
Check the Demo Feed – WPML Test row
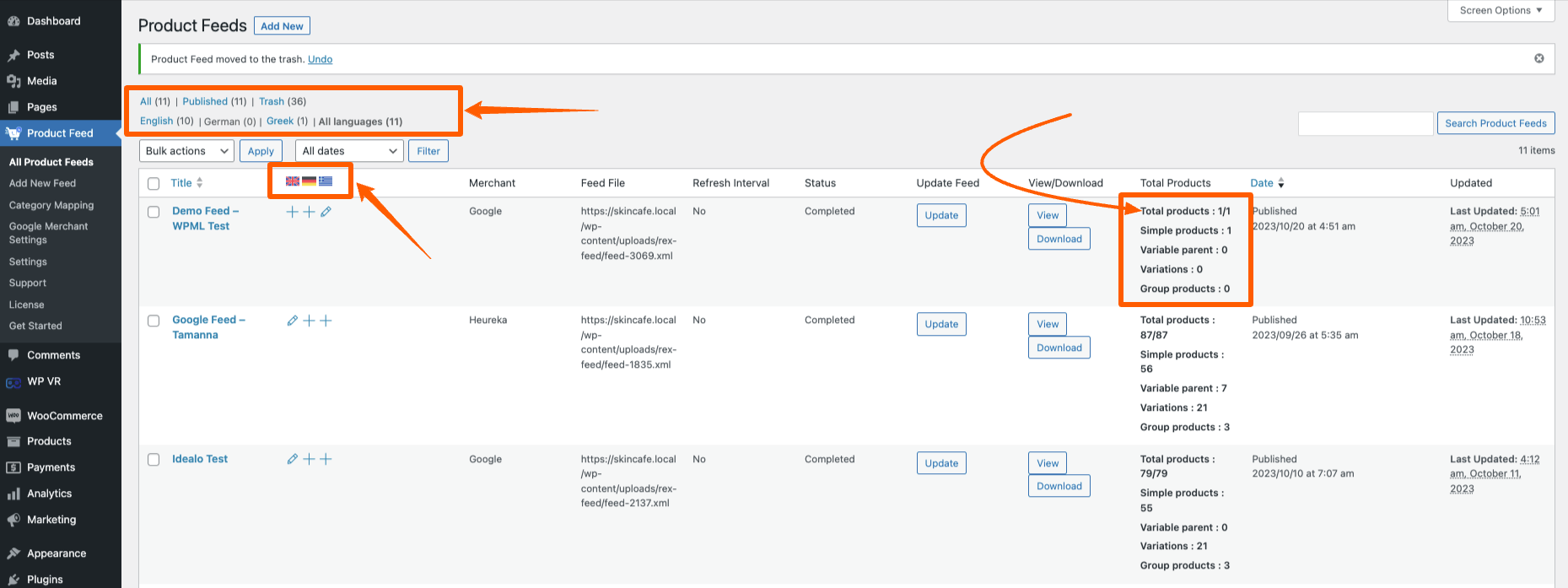tap(154, 212)
